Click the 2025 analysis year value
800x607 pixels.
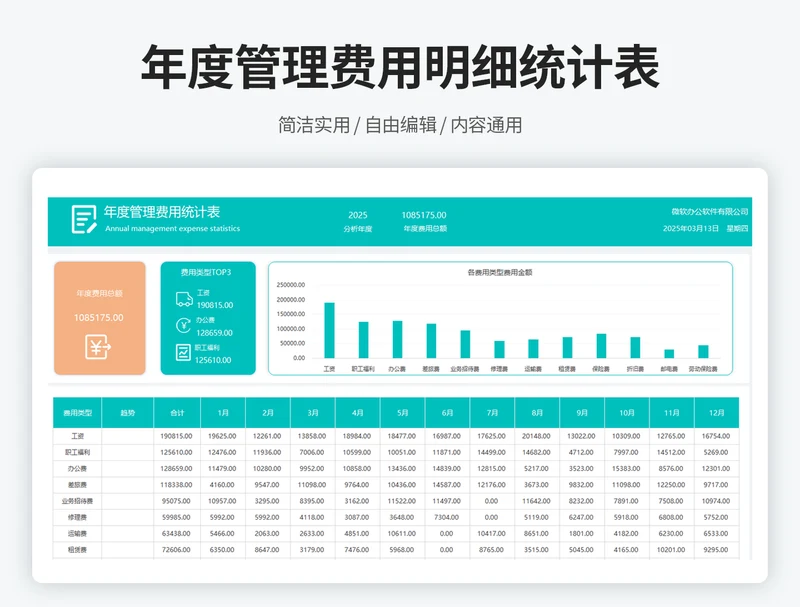coord(358,215)
